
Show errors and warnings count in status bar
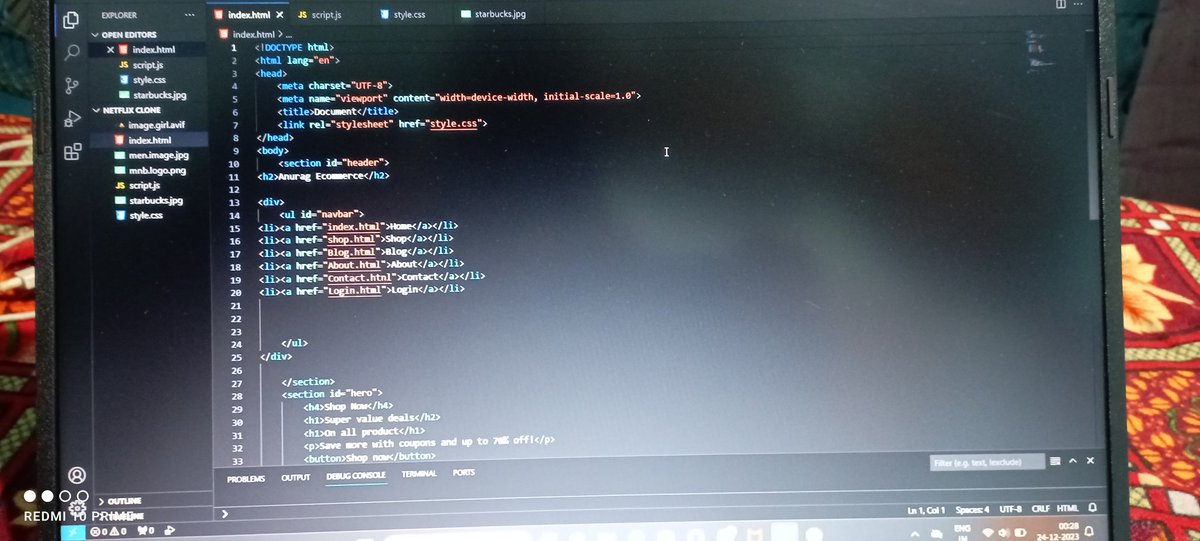[x=109, y=531]
